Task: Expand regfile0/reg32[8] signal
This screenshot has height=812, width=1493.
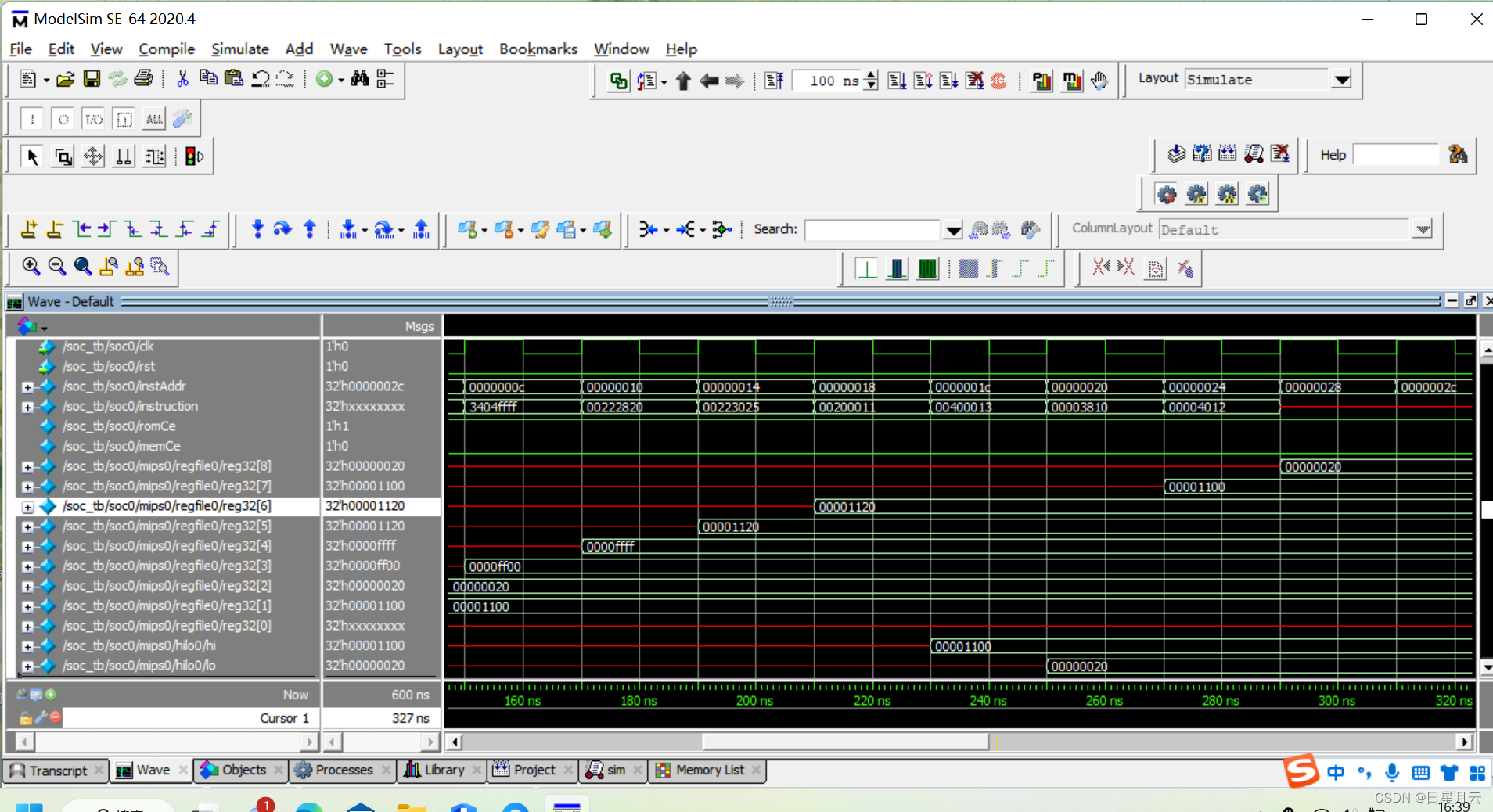Action: [x=27, y=467]
